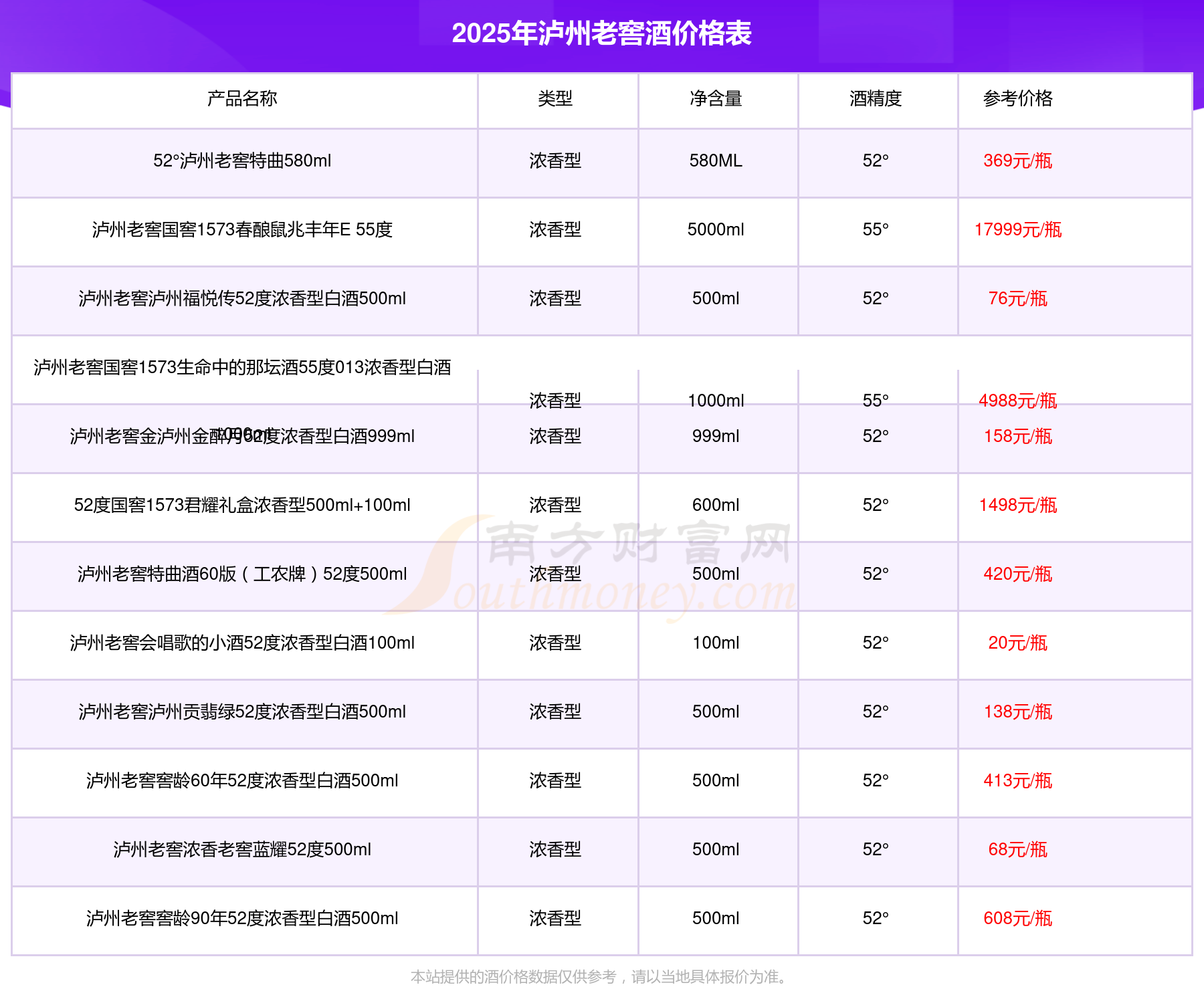Click the price "20元/瓶"
The image size is (1204, 987).
[1018, 643]
